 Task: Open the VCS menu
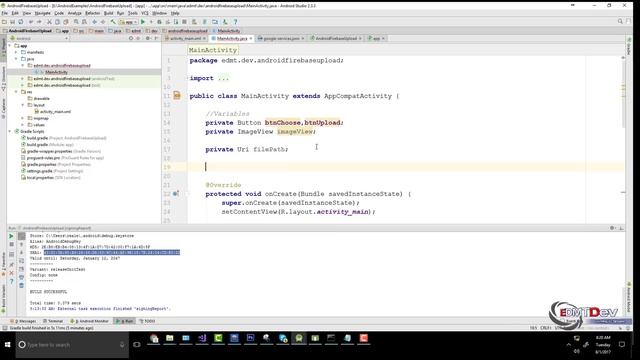144,13
